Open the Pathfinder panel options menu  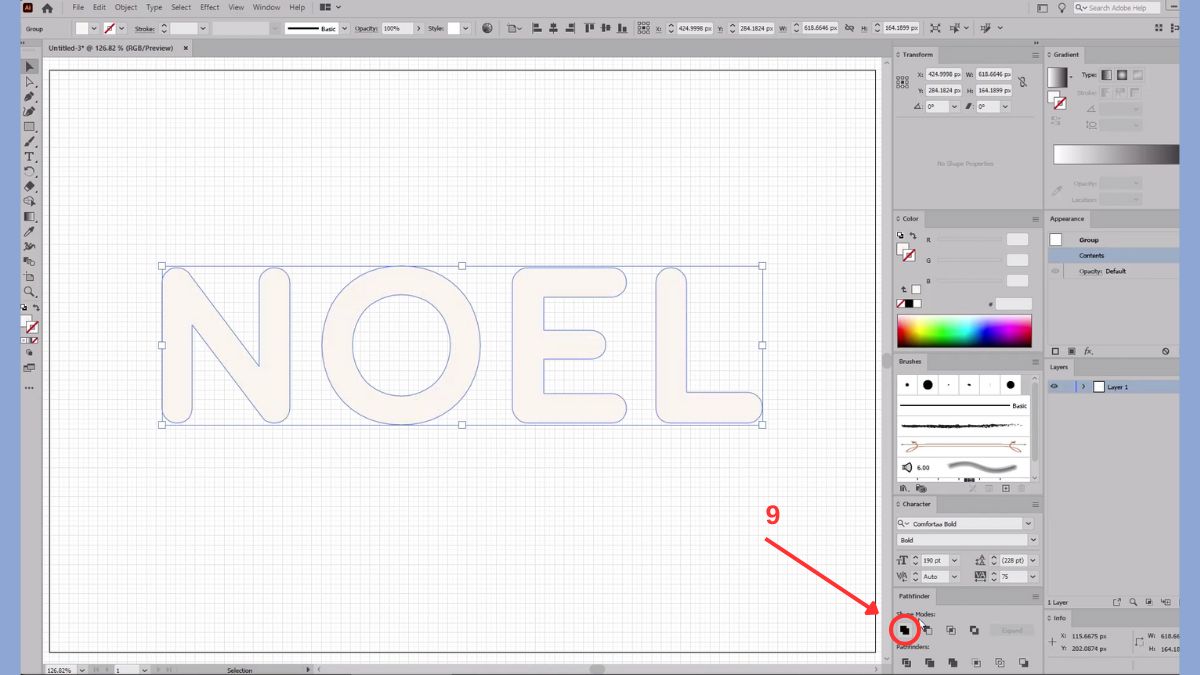point(1035,596)
